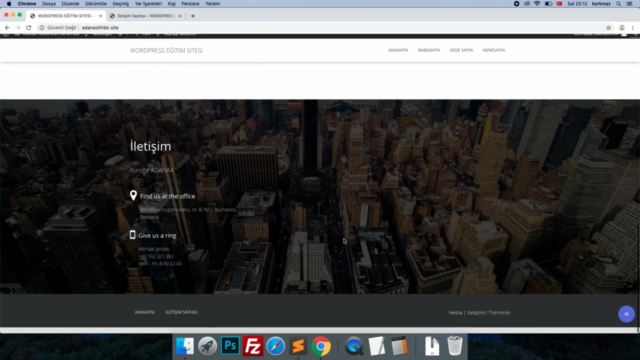Open Sublime Text from the Dock
640x360 pixels.
pos(298,346)
